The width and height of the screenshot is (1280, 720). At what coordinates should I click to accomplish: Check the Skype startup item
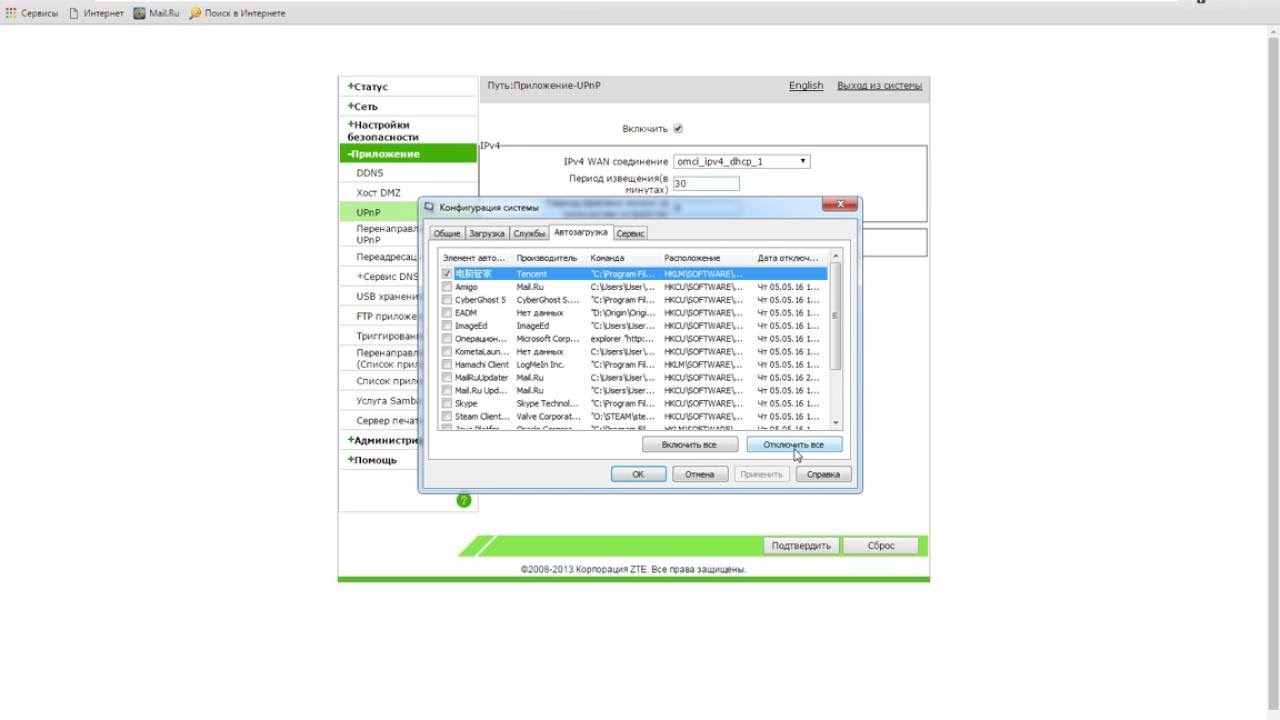point(447,404)
